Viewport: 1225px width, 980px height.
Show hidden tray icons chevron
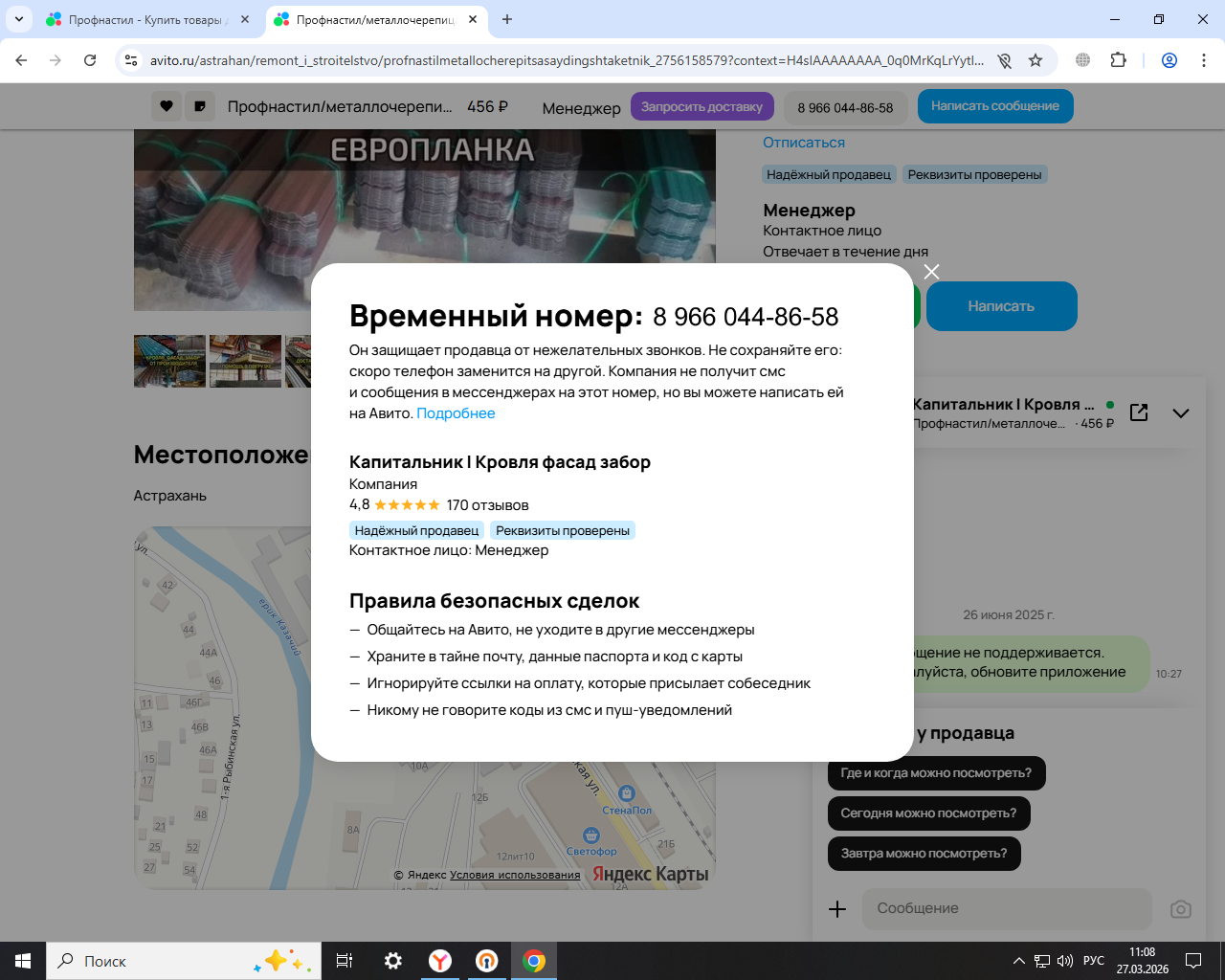[1018, 961]
